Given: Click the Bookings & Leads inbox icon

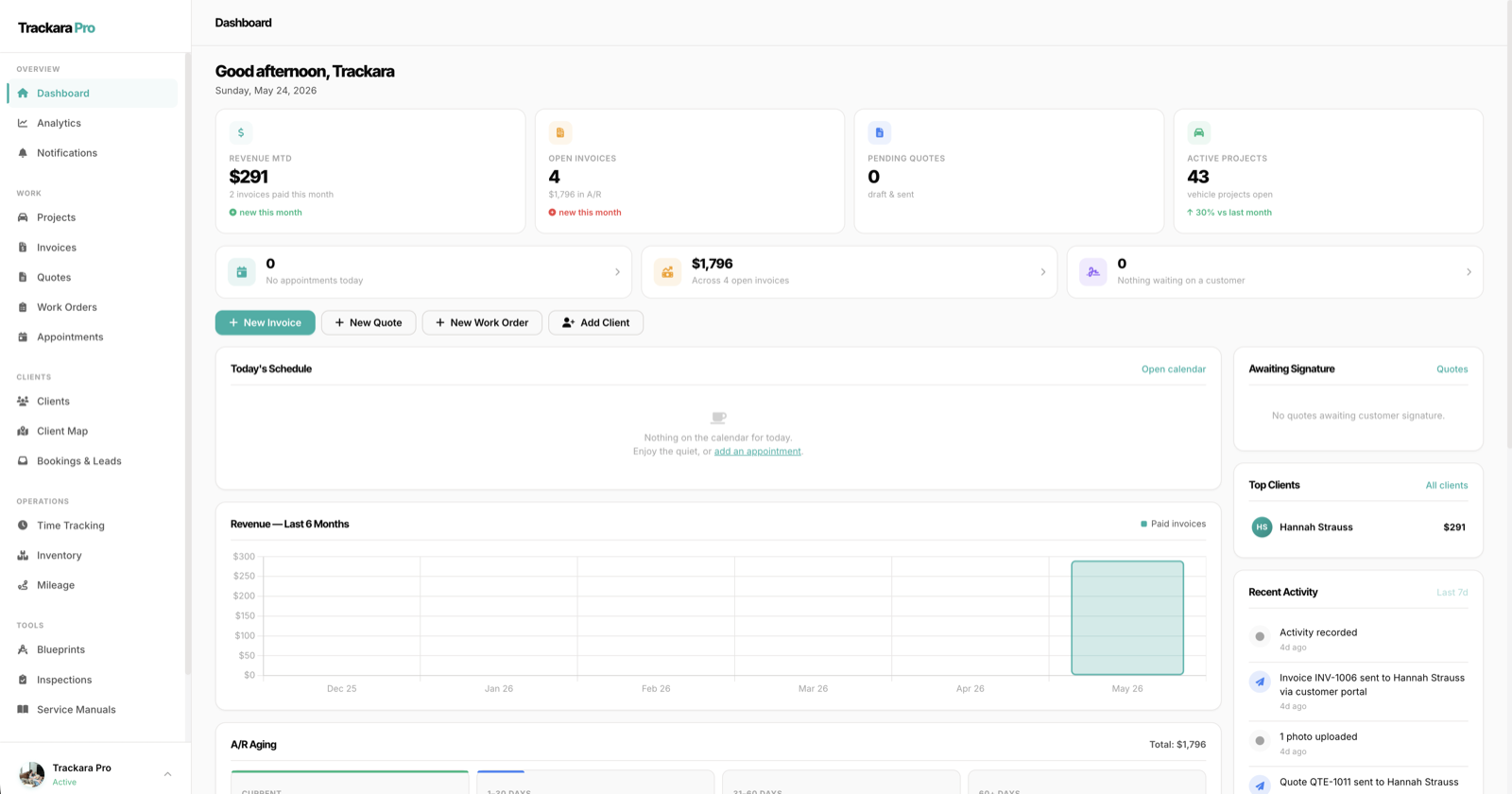Looking at the screenshot, I should 23,461.
